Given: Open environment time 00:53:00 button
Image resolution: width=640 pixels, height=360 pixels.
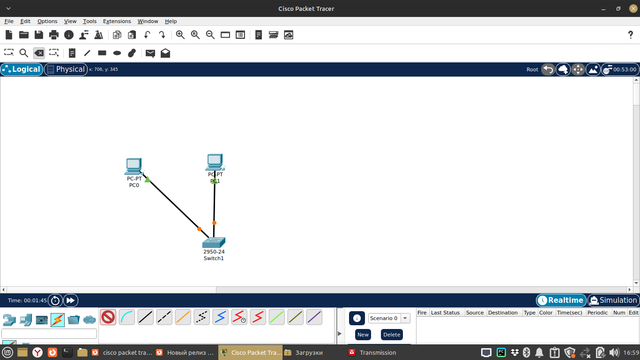Looking at the screenshot, I should 620,69.
